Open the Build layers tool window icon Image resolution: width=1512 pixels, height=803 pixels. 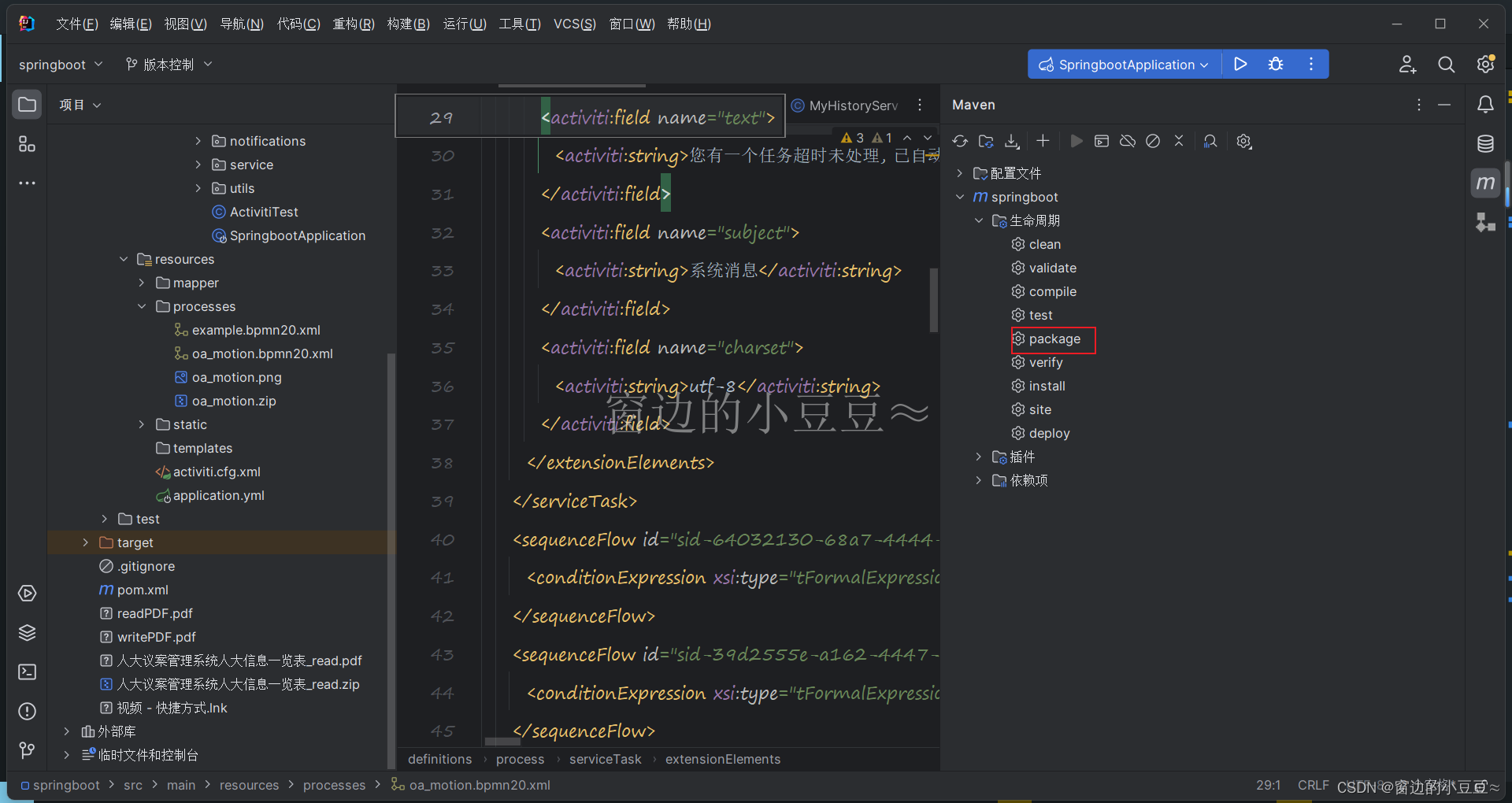[x=27, y=633]
